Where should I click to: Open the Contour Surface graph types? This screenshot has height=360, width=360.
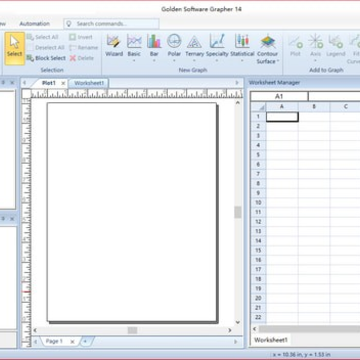point(268,49)
